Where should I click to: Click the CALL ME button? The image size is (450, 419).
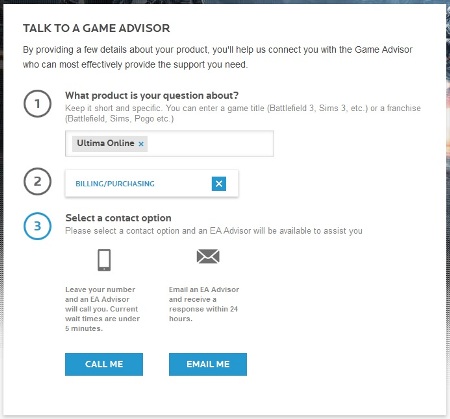coord(104,364)
